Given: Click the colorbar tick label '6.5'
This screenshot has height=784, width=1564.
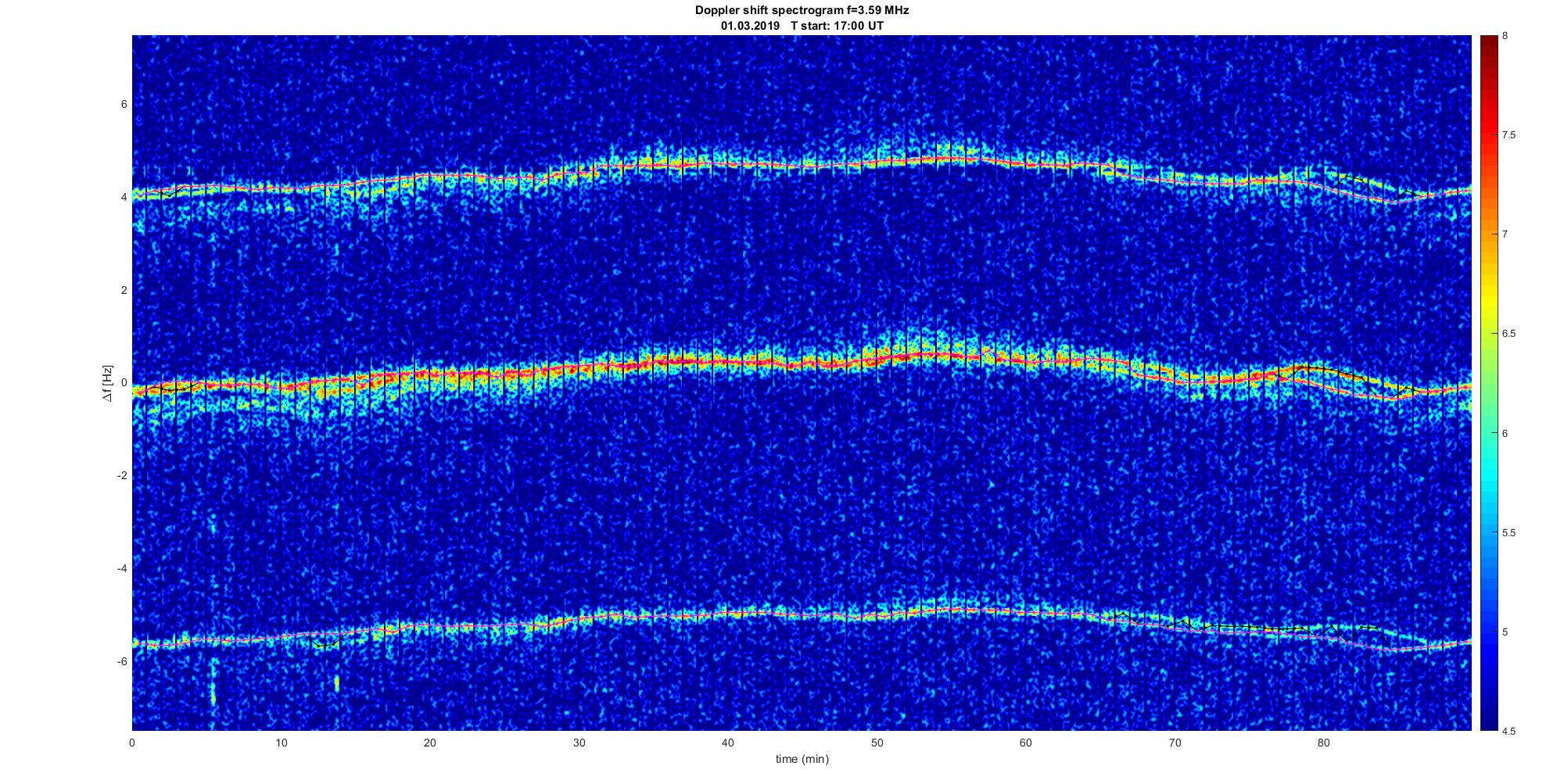Looking at the screenshot, I should tap(1509, 334).
